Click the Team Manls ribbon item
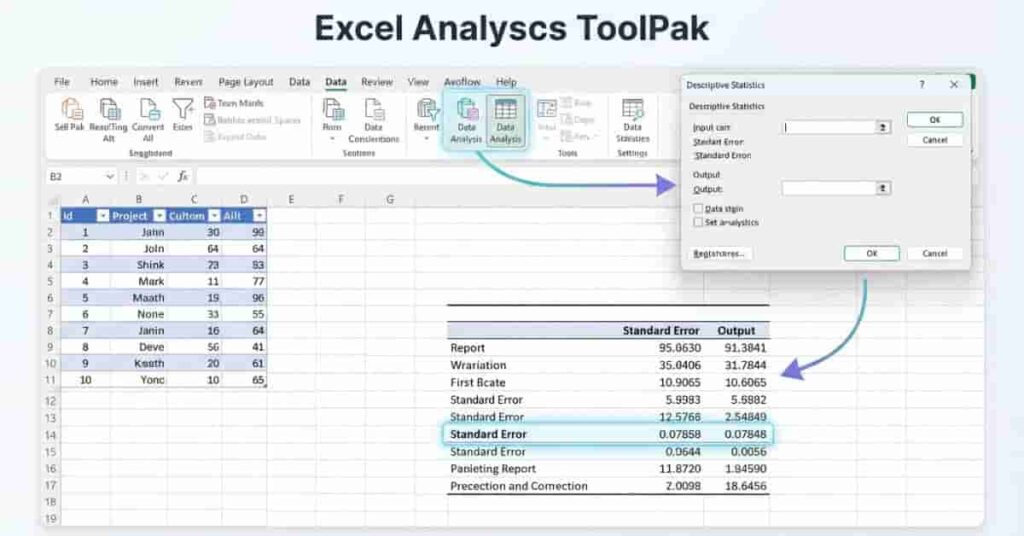This screenshot has width=1024, height=536. coord(234,103)
